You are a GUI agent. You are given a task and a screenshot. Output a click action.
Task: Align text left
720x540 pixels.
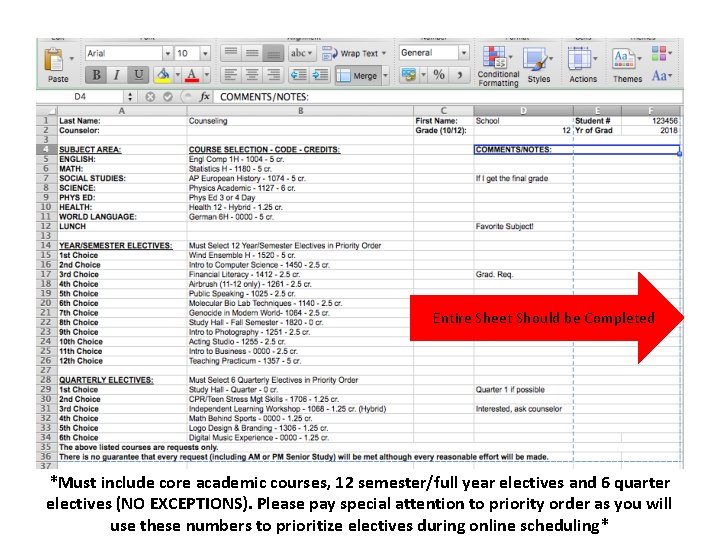click(231, 75)
